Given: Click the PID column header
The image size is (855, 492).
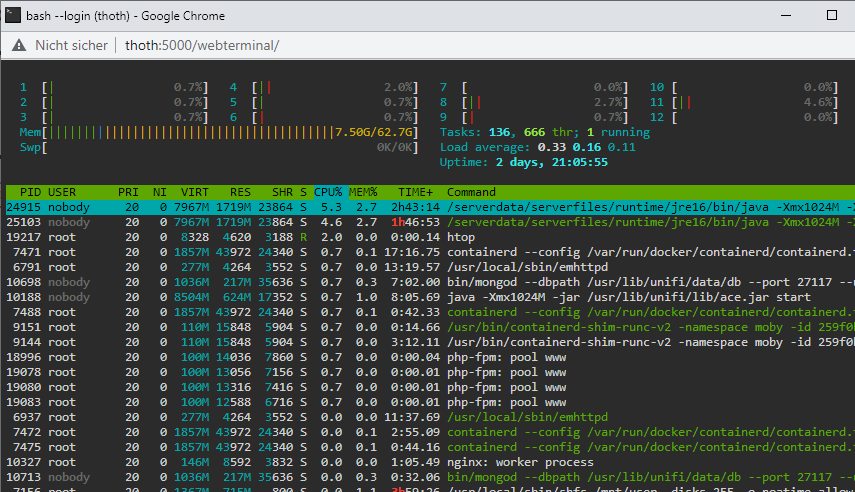Looking at the screenshot, I should (x=31, y=192).
